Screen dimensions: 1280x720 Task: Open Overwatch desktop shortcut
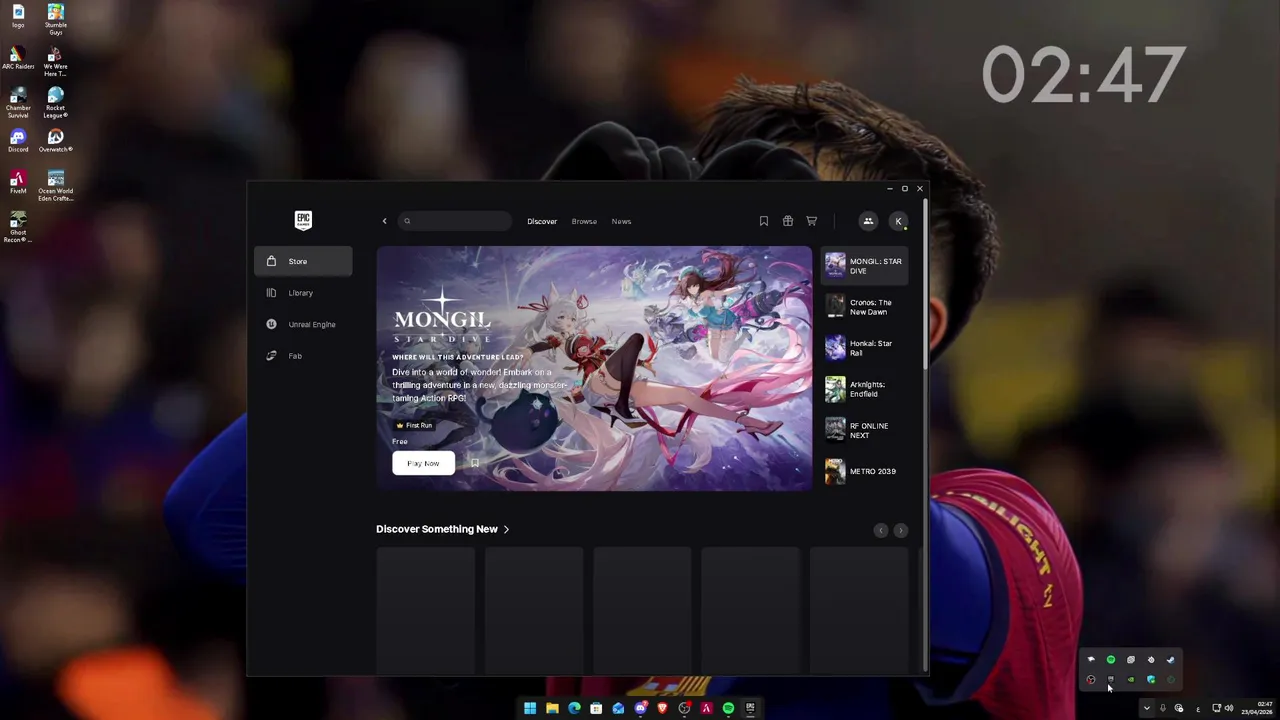tap(55, 141)
